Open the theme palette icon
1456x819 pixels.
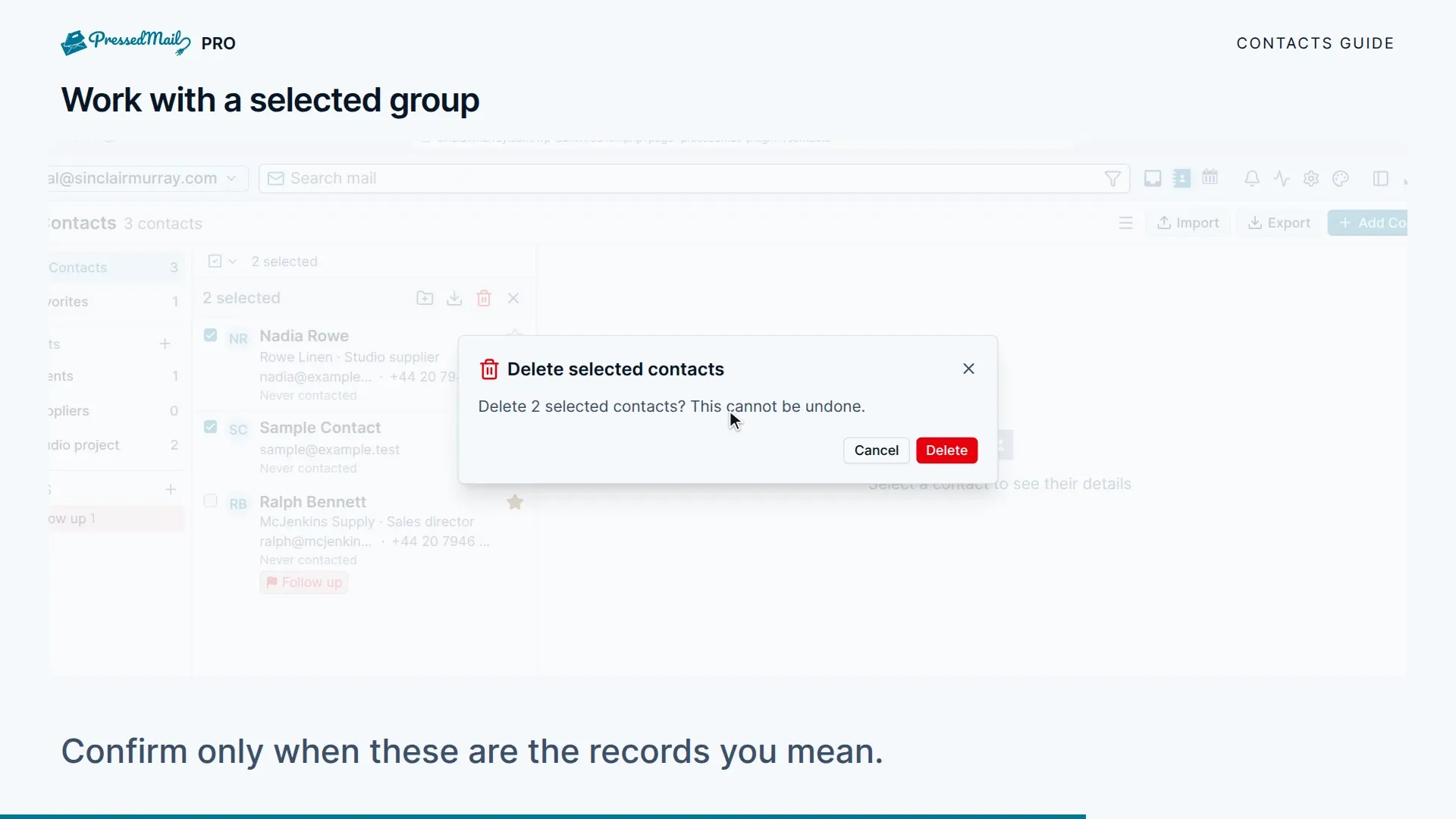[x=1341, y=179]
